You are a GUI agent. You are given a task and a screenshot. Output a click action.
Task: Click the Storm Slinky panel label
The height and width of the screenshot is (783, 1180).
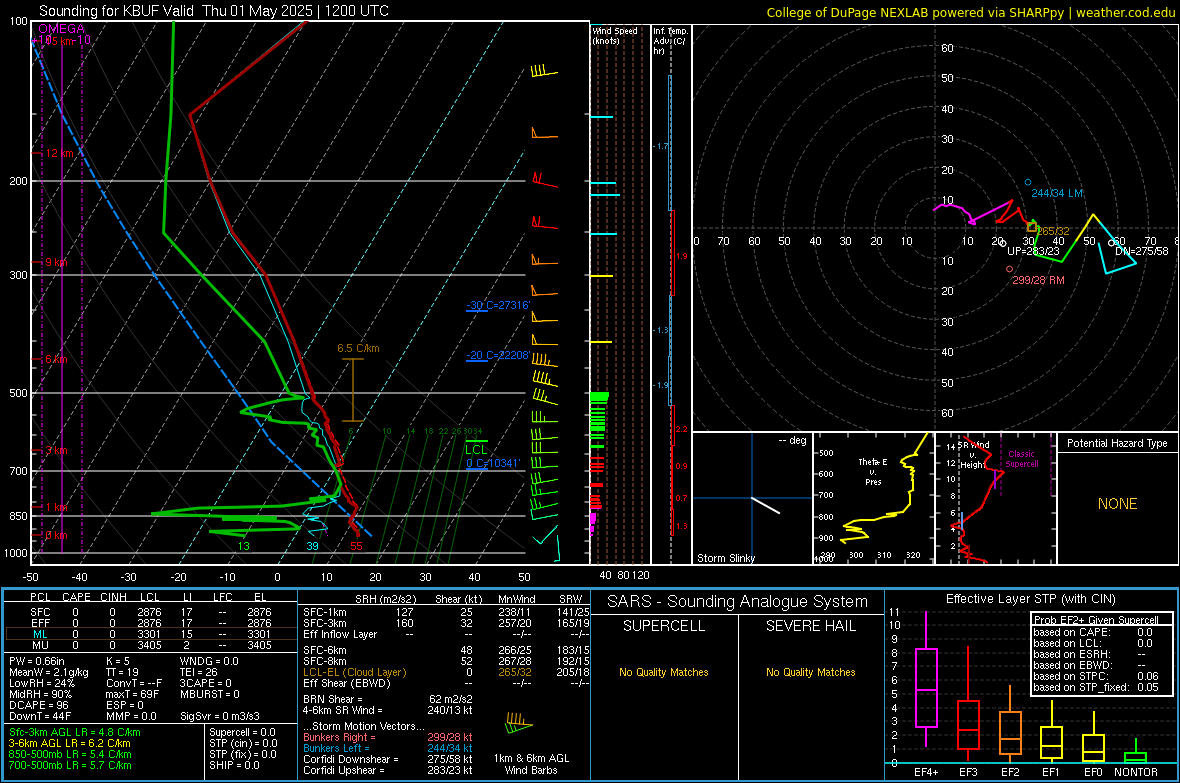point(725,558)
